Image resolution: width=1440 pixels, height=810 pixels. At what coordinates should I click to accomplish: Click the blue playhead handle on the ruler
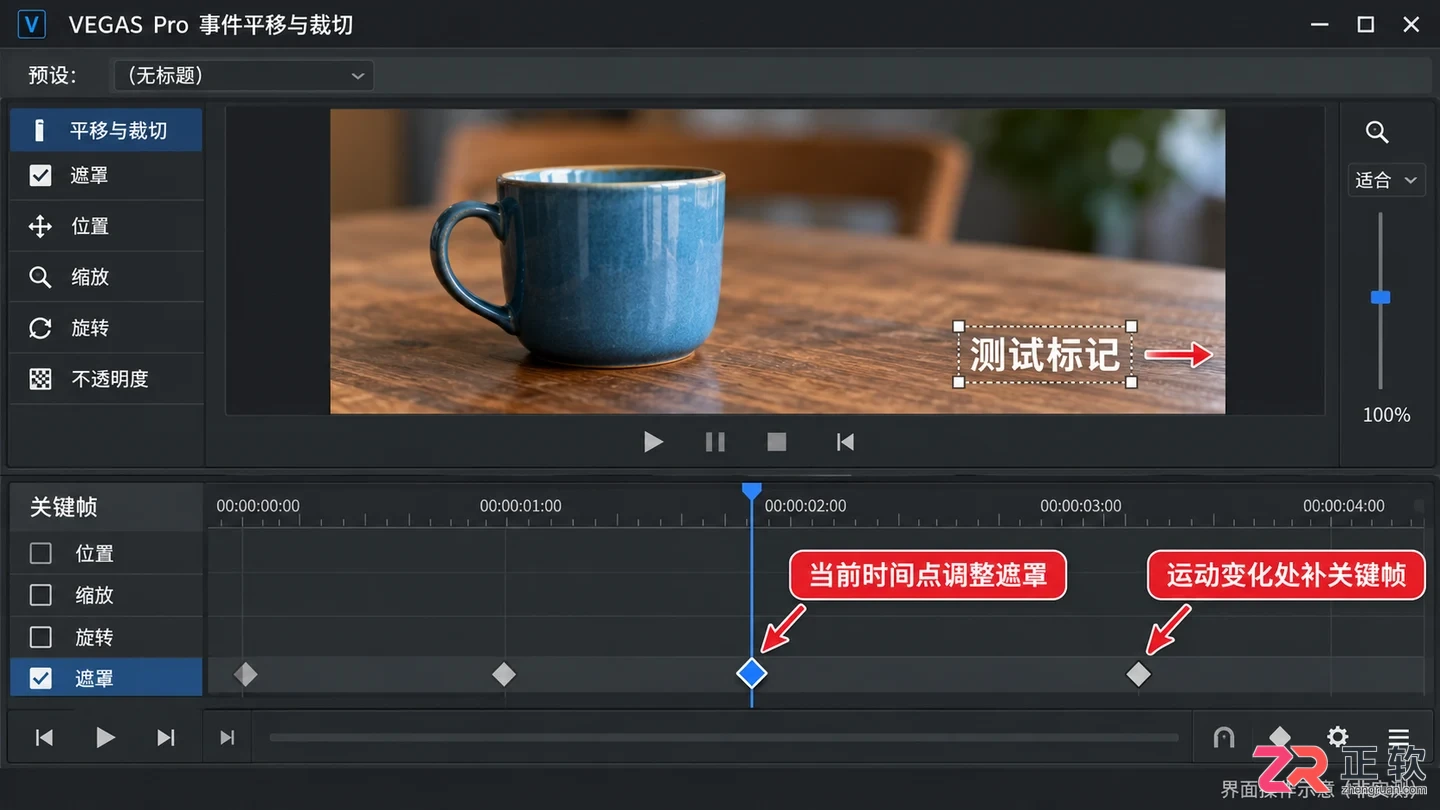[752, 491]
